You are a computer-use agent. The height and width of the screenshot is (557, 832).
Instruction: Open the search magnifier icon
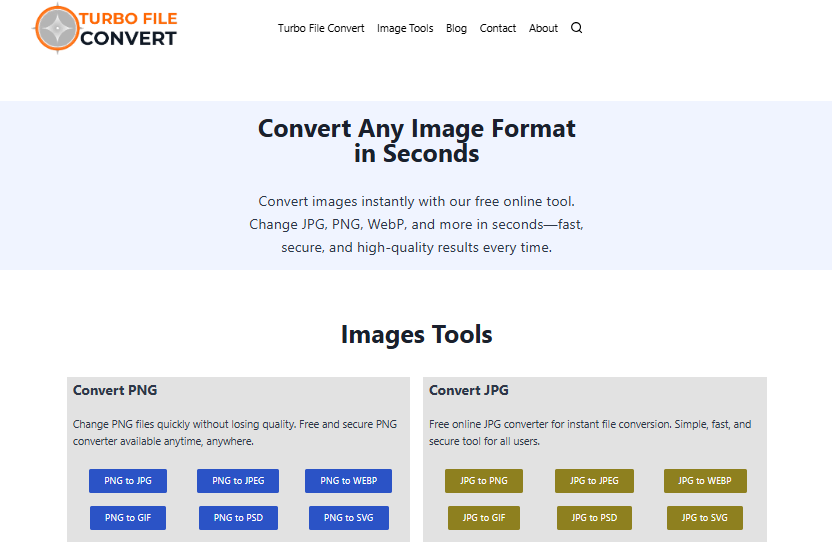tap(576, 28)
